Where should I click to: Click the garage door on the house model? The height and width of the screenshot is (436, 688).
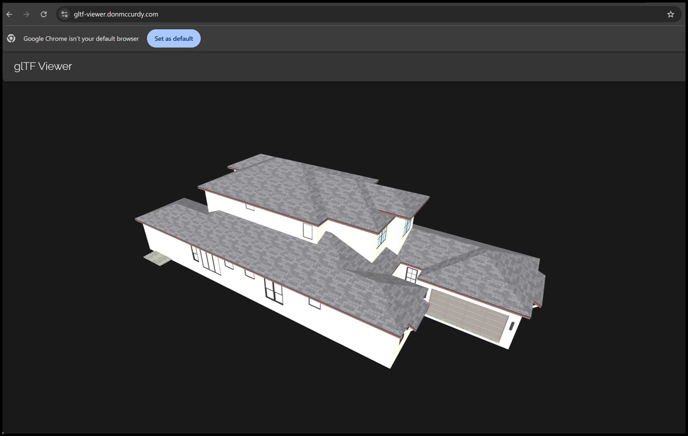tap(467, 315)
